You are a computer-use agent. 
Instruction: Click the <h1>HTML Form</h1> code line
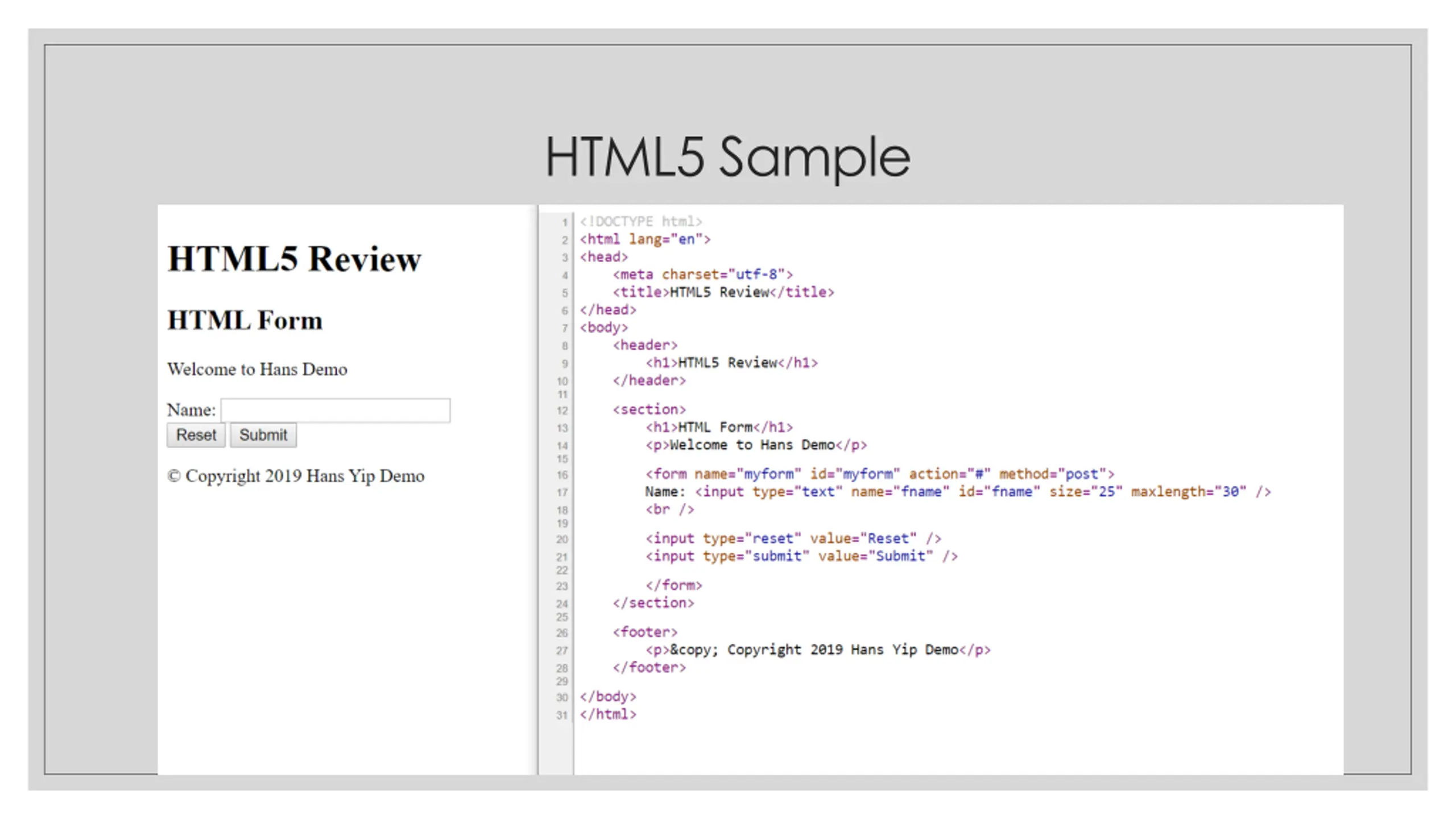coord(719,427)
